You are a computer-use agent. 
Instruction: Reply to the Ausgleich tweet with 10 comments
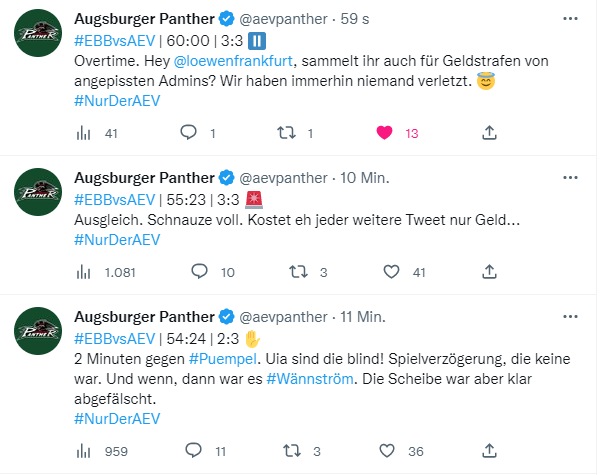coord(199,272)
